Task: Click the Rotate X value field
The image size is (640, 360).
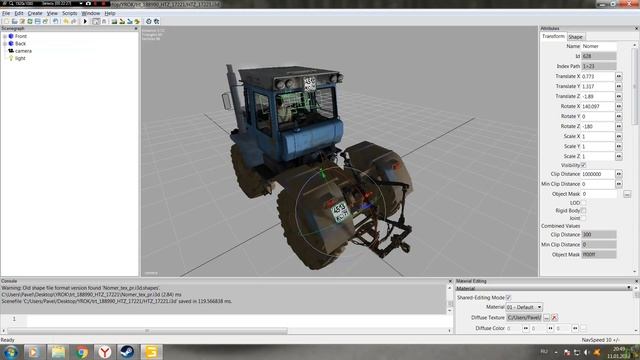Action: click(x=598, y=106)
